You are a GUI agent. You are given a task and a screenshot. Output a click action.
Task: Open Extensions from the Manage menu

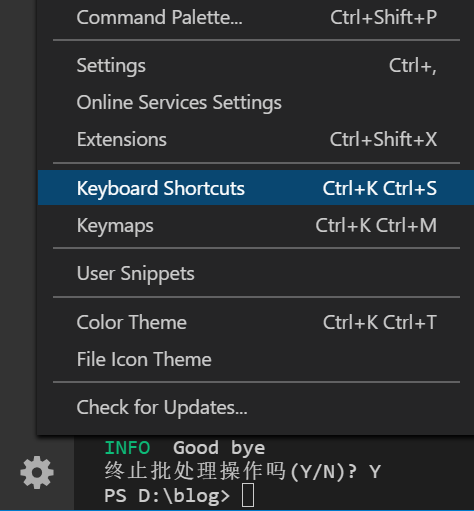(x=256, y=139)
